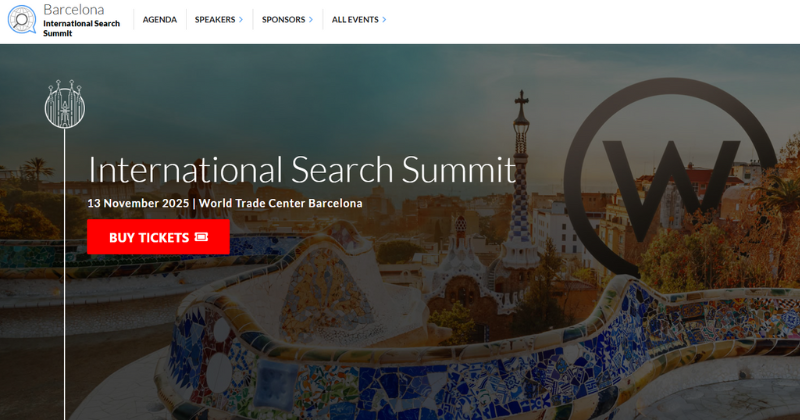Click the cross-topped tower in the photo
The width and height of the screenshot is (800, 420).
(x=520, y=179)
